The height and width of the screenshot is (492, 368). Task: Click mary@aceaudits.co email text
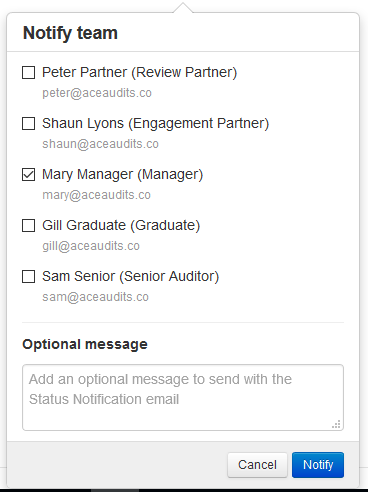point(96,195)
